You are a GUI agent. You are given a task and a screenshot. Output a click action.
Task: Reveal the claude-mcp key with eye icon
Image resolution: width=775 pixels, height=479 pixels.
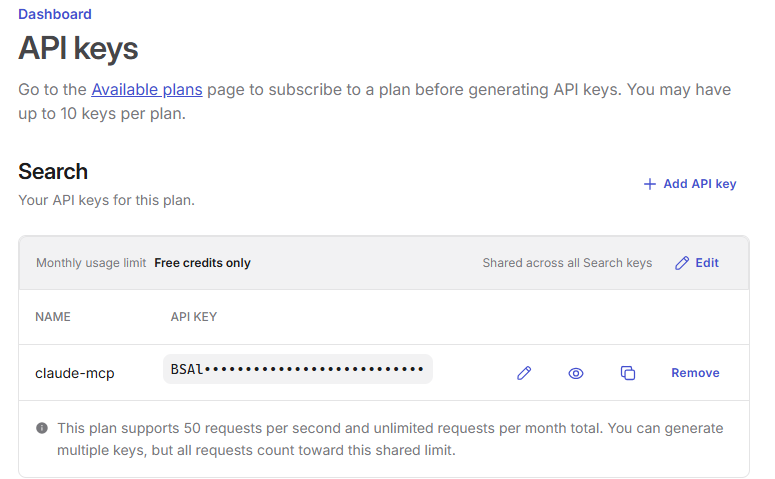coord(576,373)
